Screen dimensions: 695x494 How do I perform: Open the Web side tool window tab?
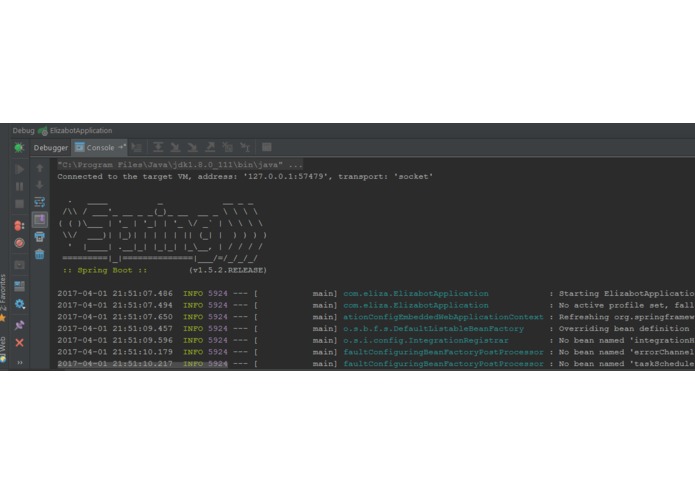click(3, 349)
